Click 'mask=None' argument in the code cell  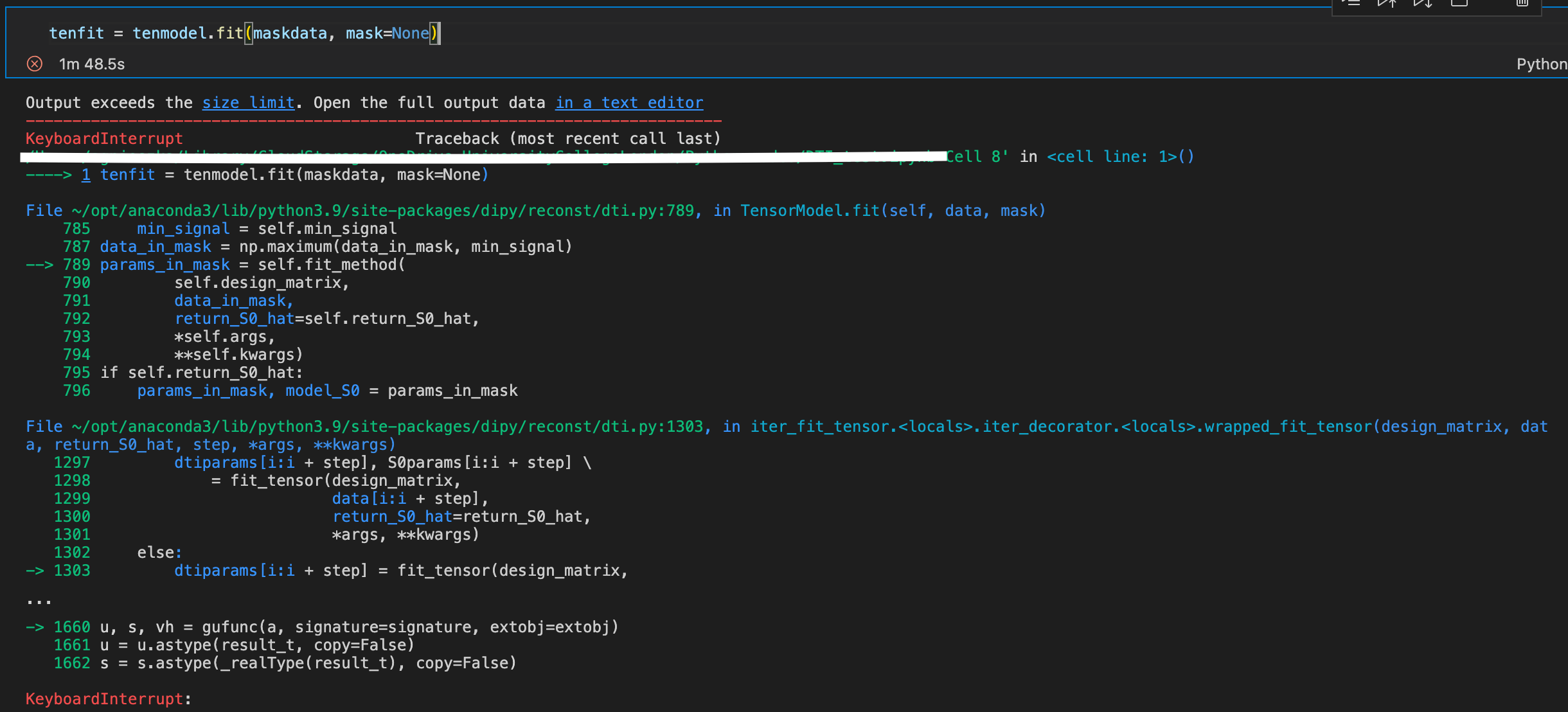click(388, 33)
